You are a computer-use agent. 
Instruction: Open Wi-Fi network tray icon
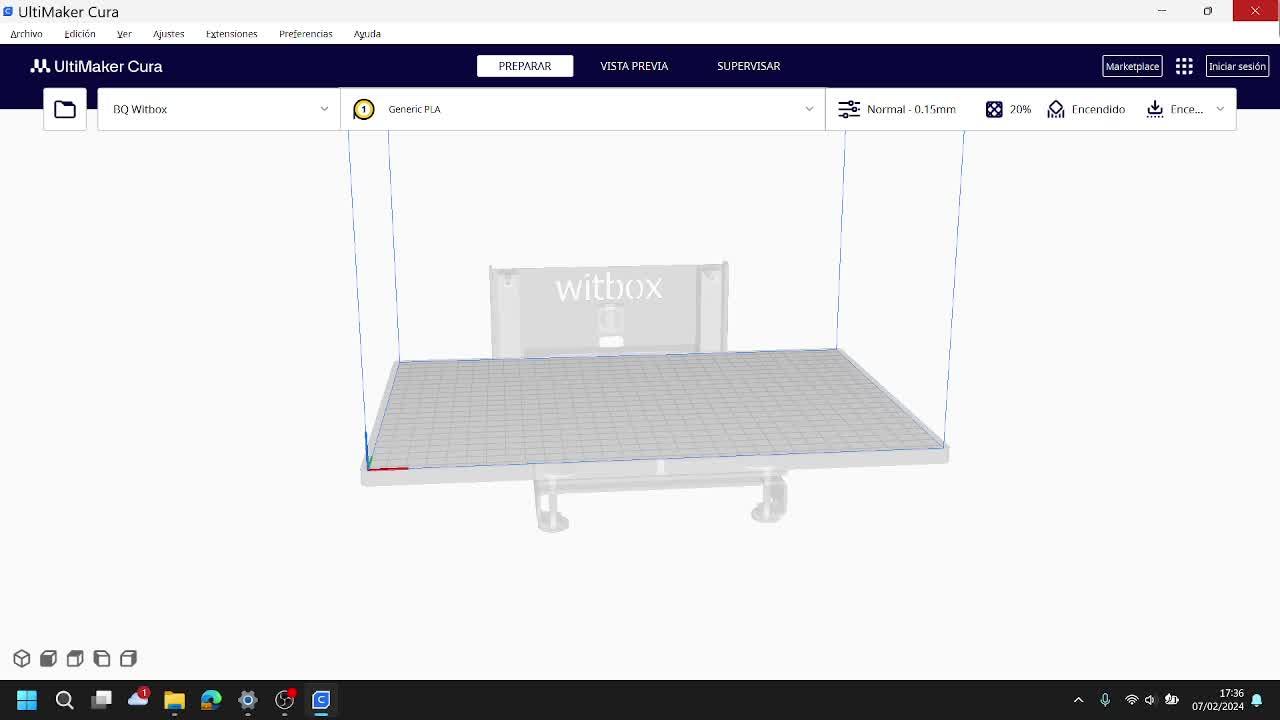[x=1132, y=700]
